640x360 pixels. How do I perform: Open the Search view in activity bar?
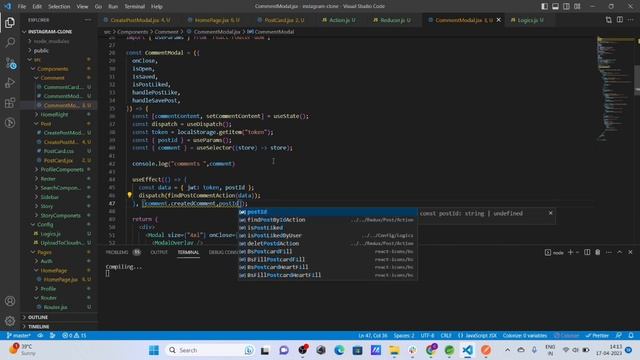coord(10,42)
